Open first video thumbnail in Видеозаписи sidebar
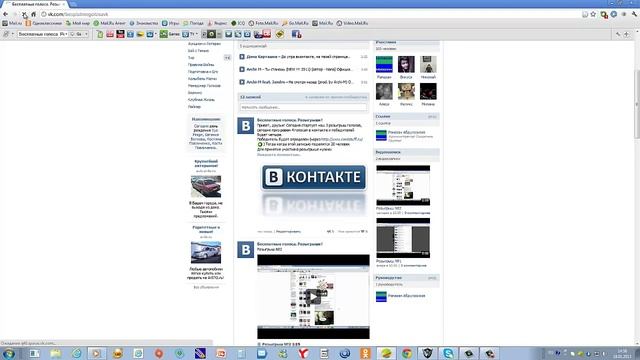640x360 pixels. 403,185
